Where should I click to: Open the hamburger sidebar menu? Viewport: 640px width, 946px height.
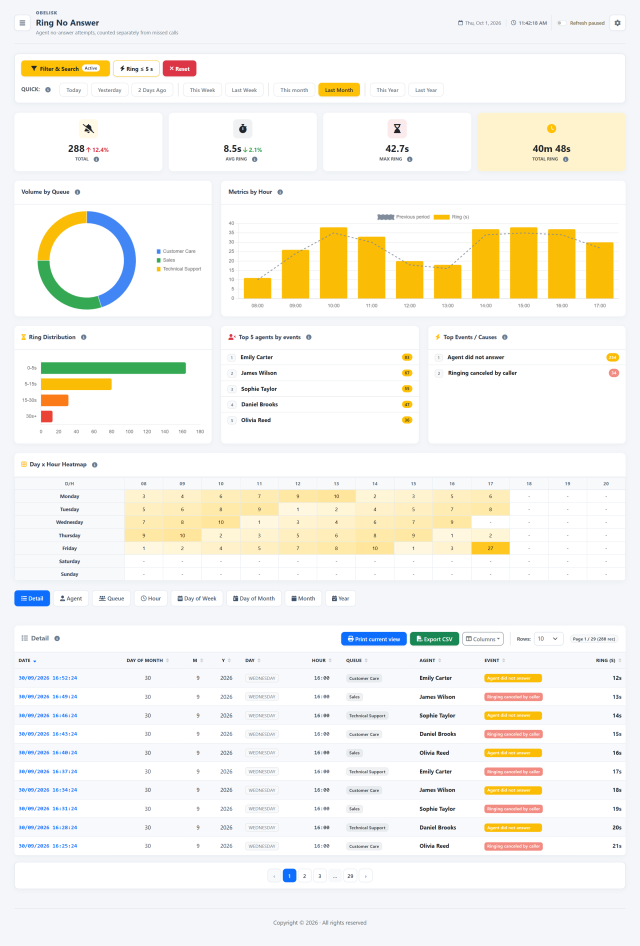pos(22,23)
